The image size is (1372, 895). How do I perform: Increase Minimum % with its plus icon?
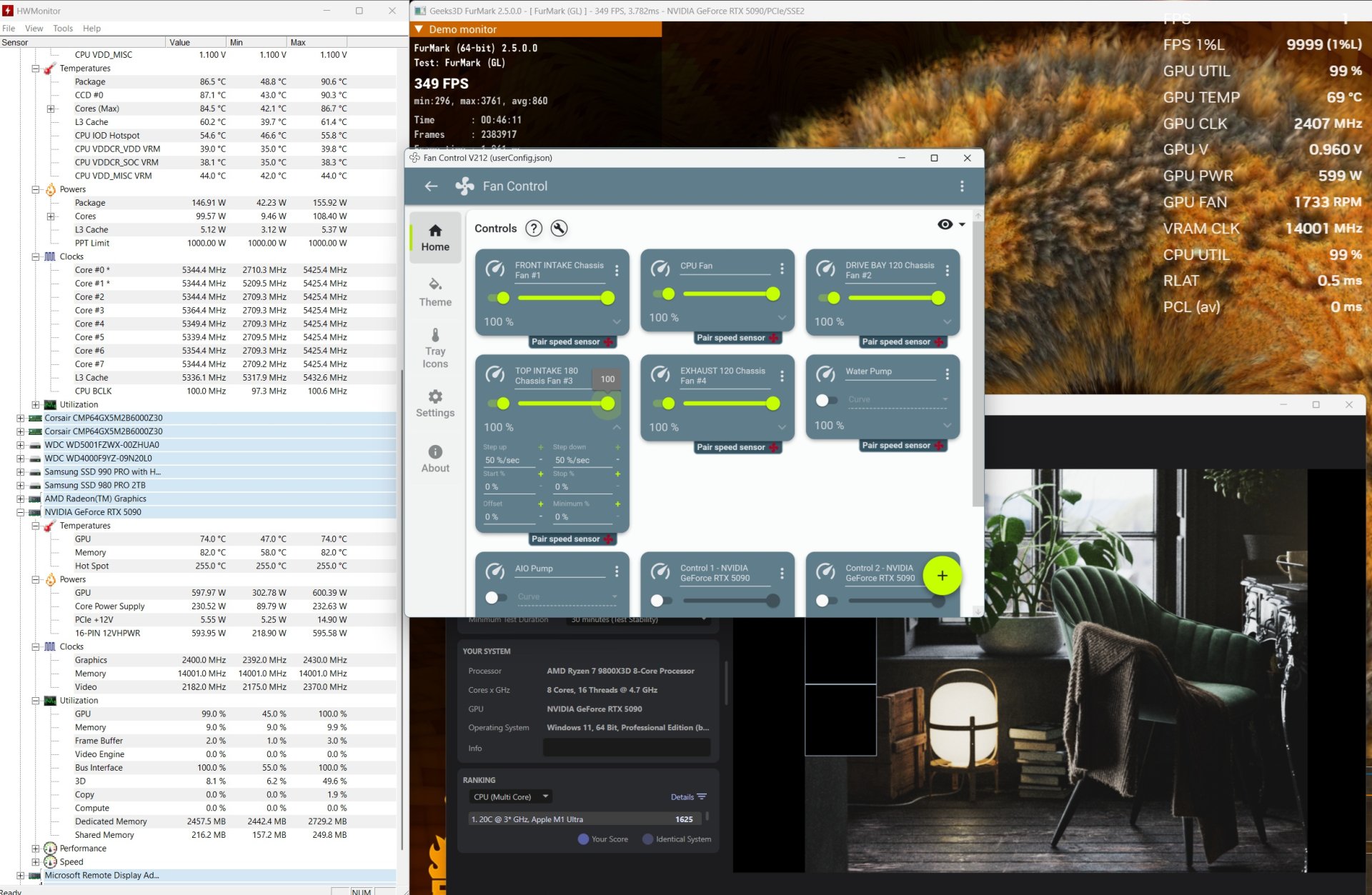tap(617, 504)
